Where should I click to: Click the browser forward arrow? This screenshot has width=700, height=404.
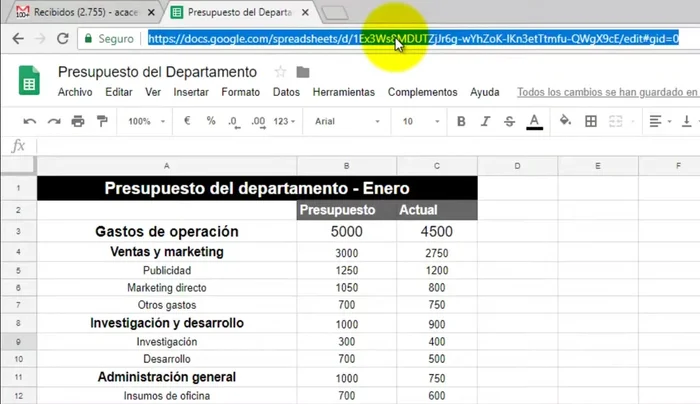pyautogui.click(x=40, y=39)
